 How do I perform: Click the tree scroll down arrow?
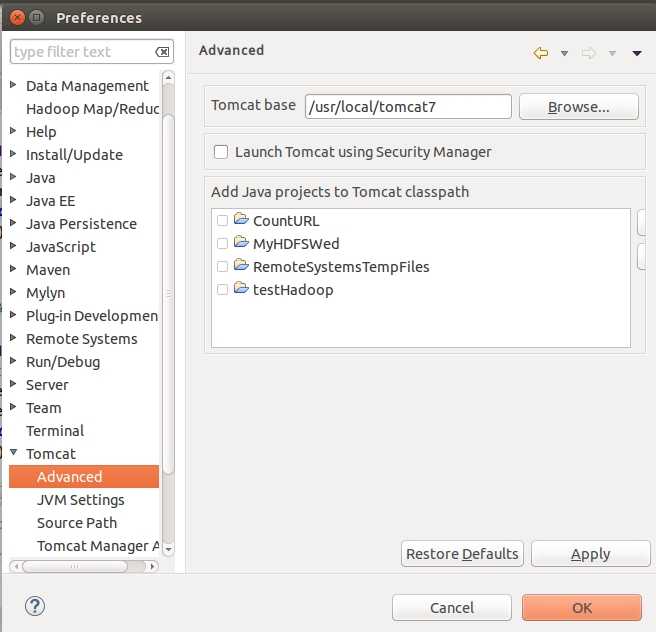point(168,549)
